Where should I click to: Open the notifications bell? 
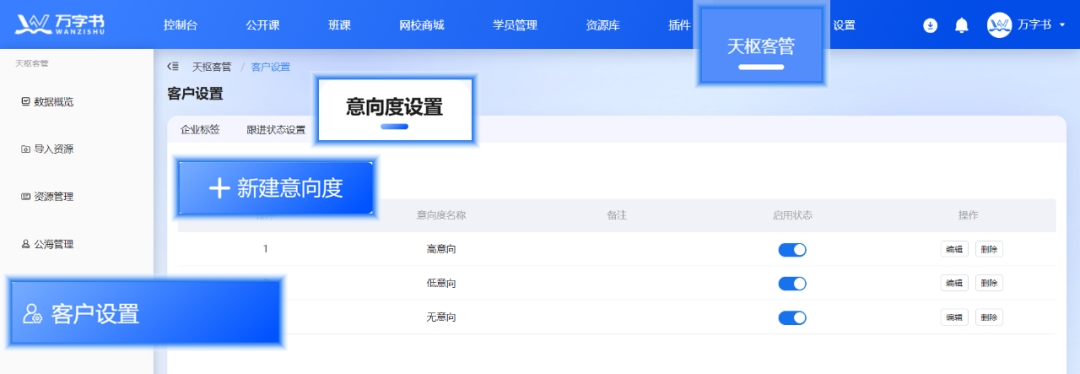click(962, 25)
